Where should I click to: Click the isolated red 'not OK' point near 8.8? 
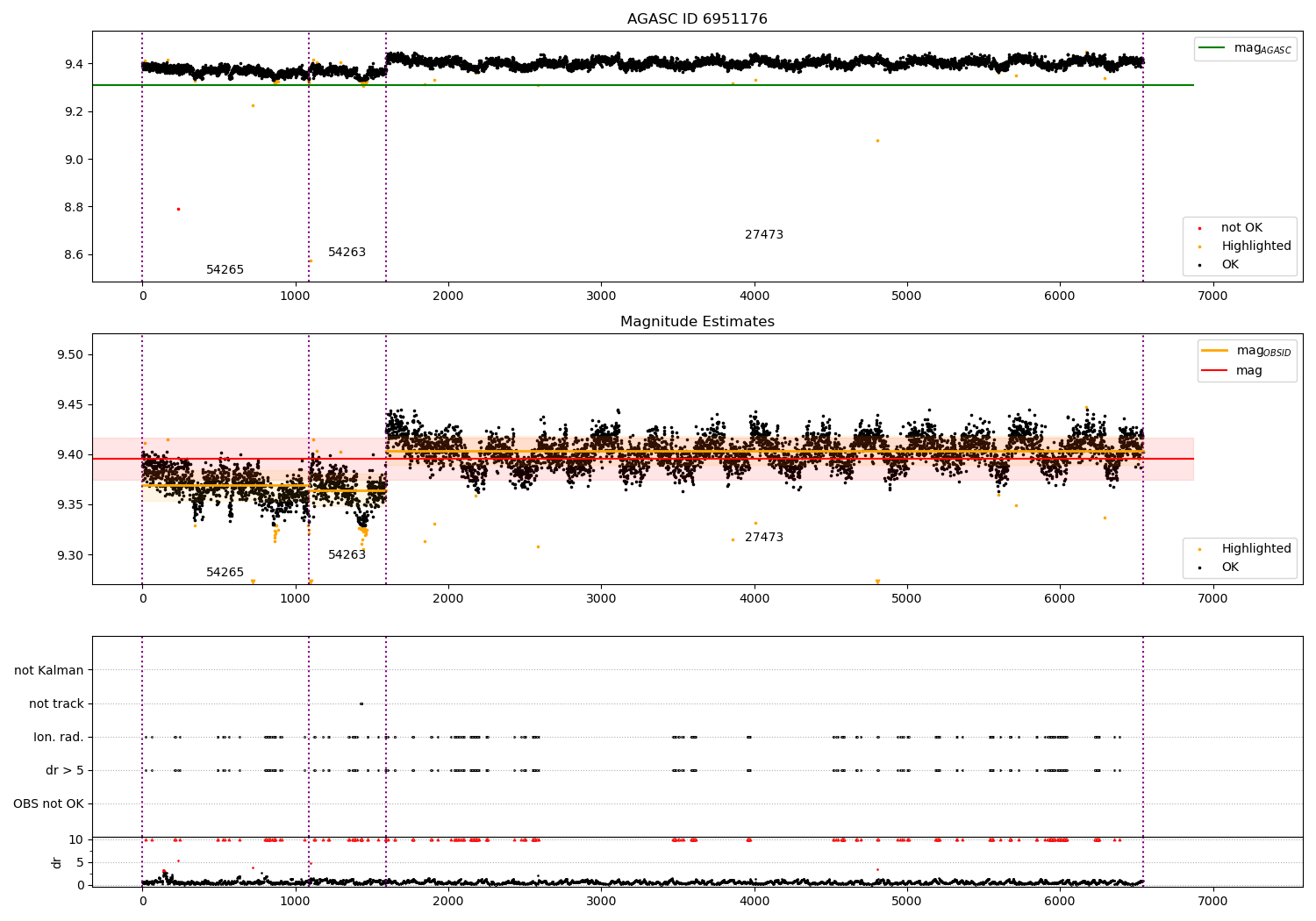coord(178,209)
